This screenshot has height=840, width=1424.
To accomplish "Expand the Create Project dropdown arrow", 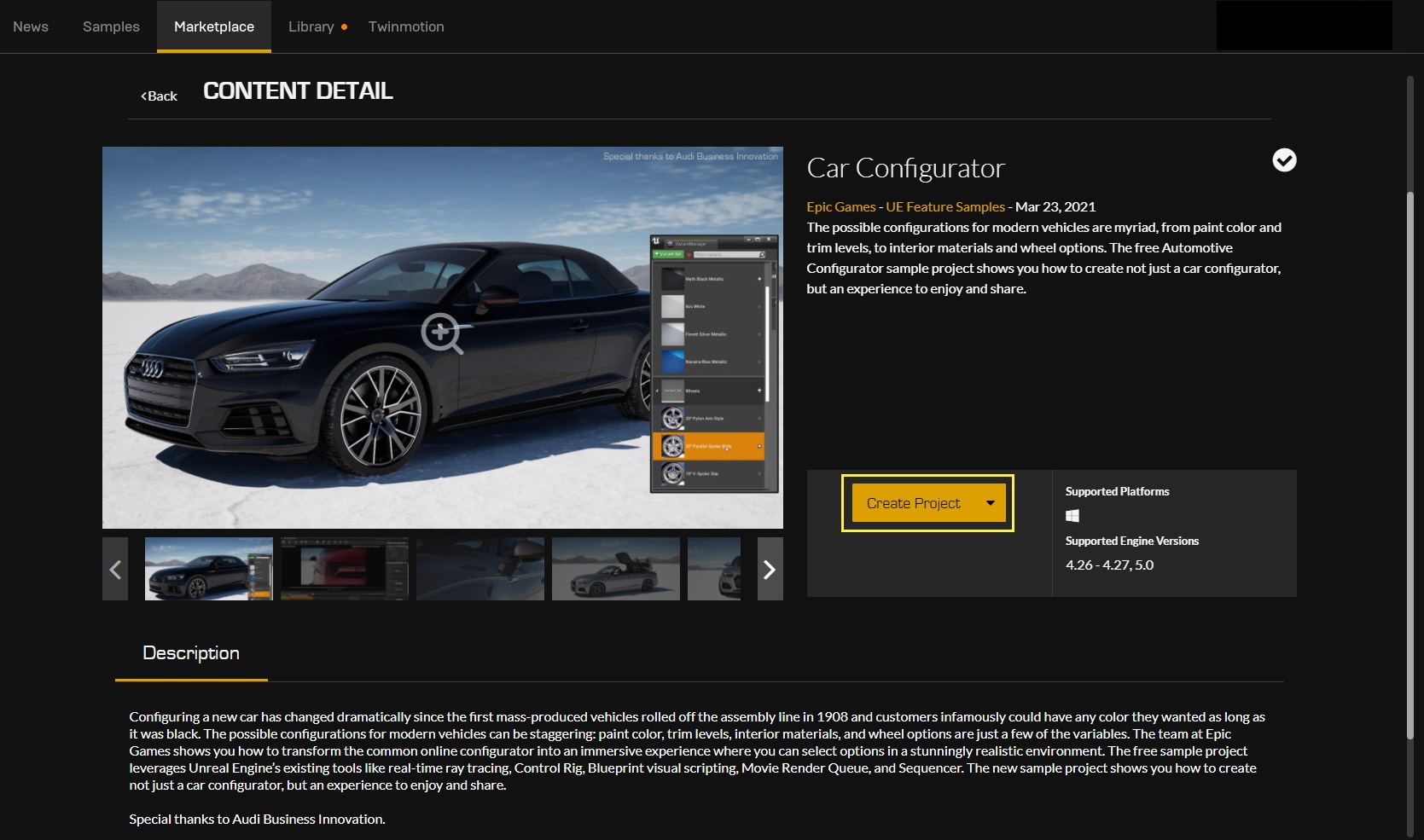I will 991,503.
